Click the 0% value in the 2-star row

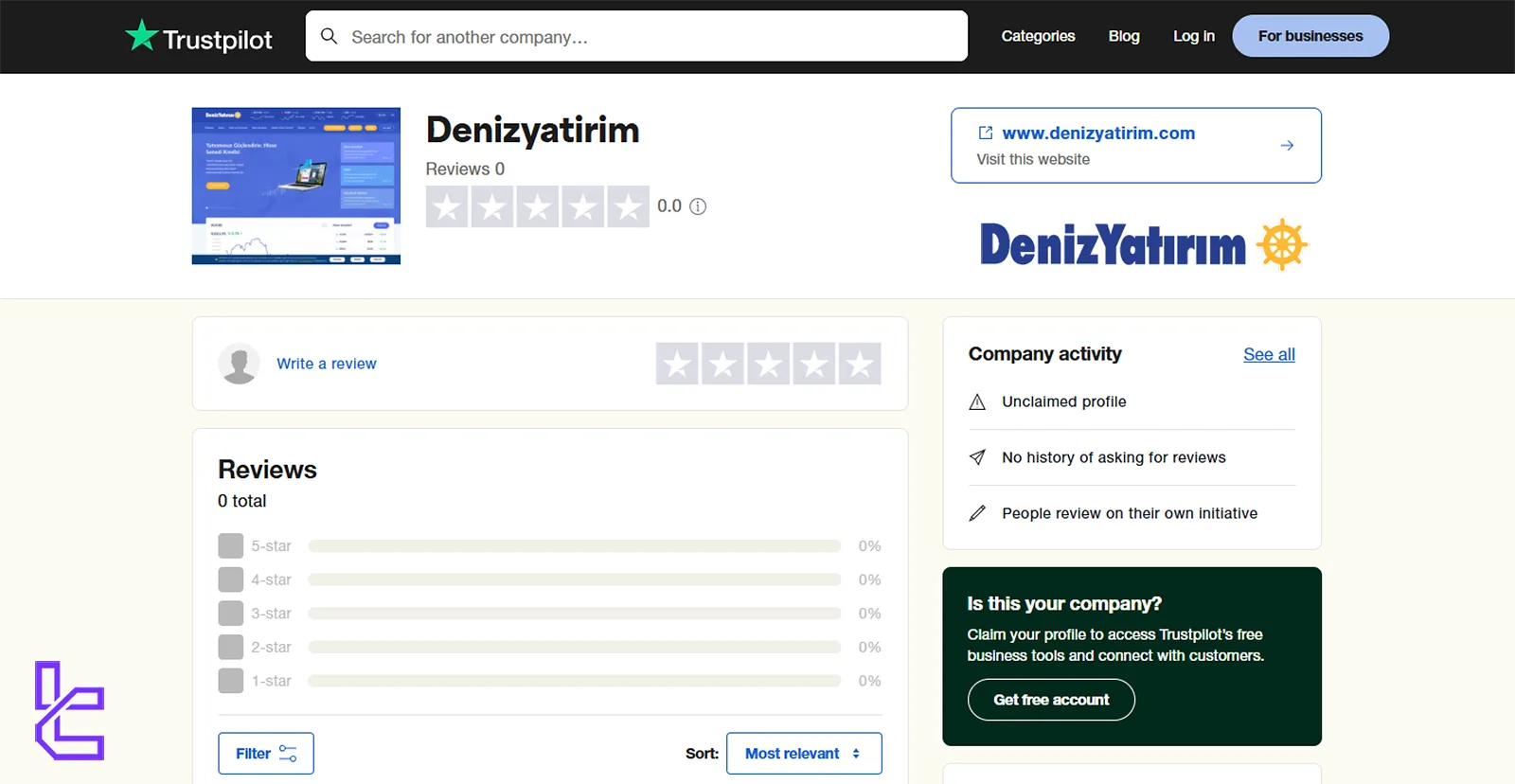869,647
